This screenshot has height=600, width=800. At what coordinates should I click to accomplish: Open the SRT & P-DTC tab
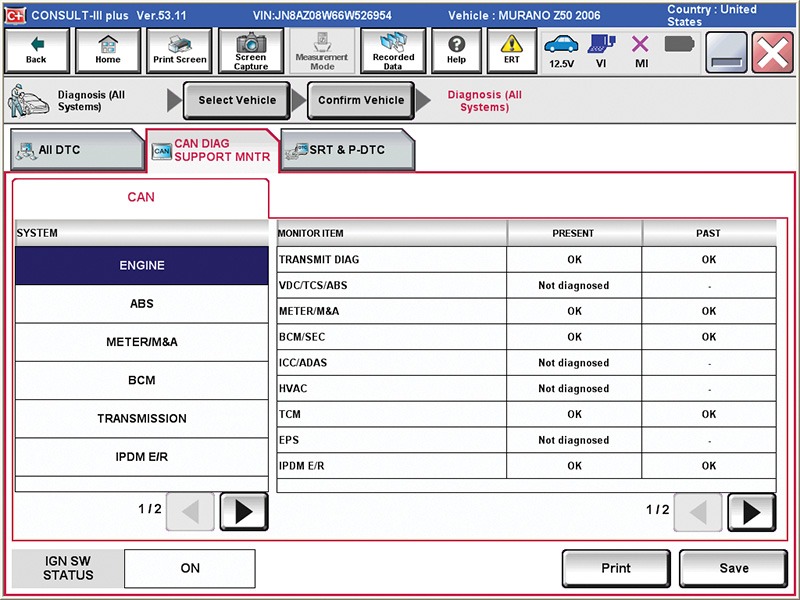347,150
